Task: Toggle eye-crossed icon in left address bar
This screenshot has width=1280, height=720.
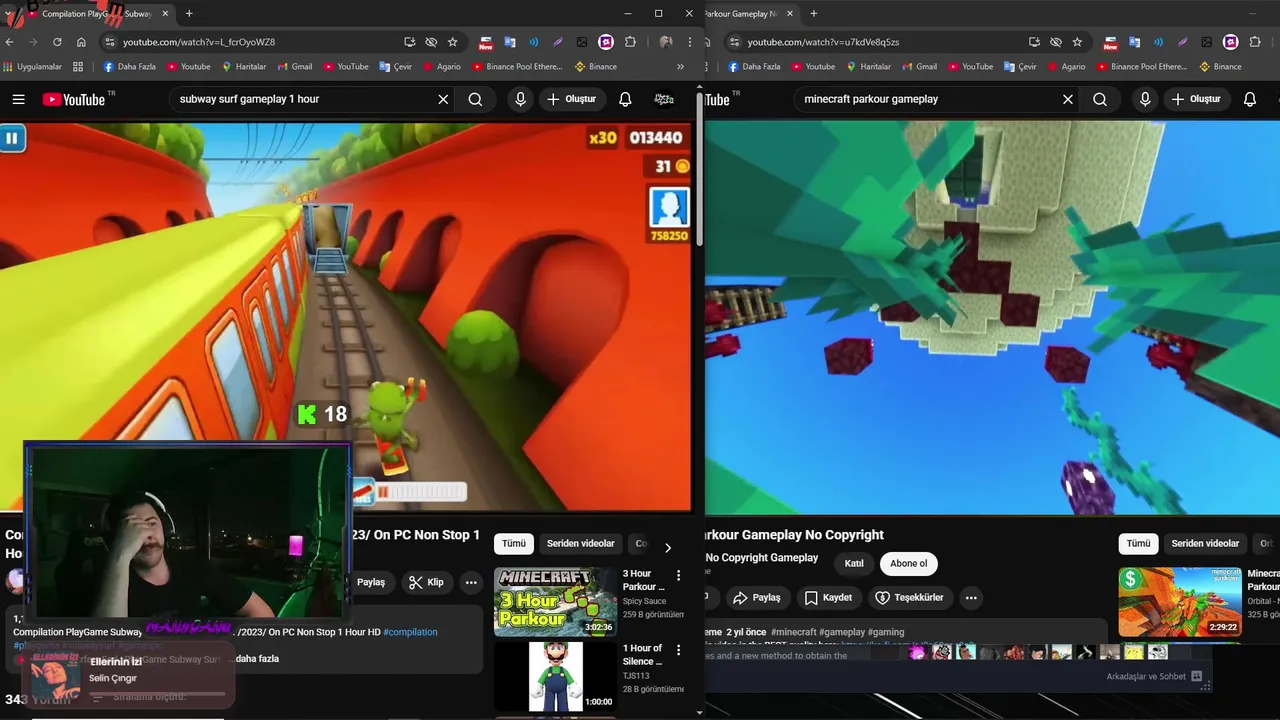Action: [x=431, y=42]
